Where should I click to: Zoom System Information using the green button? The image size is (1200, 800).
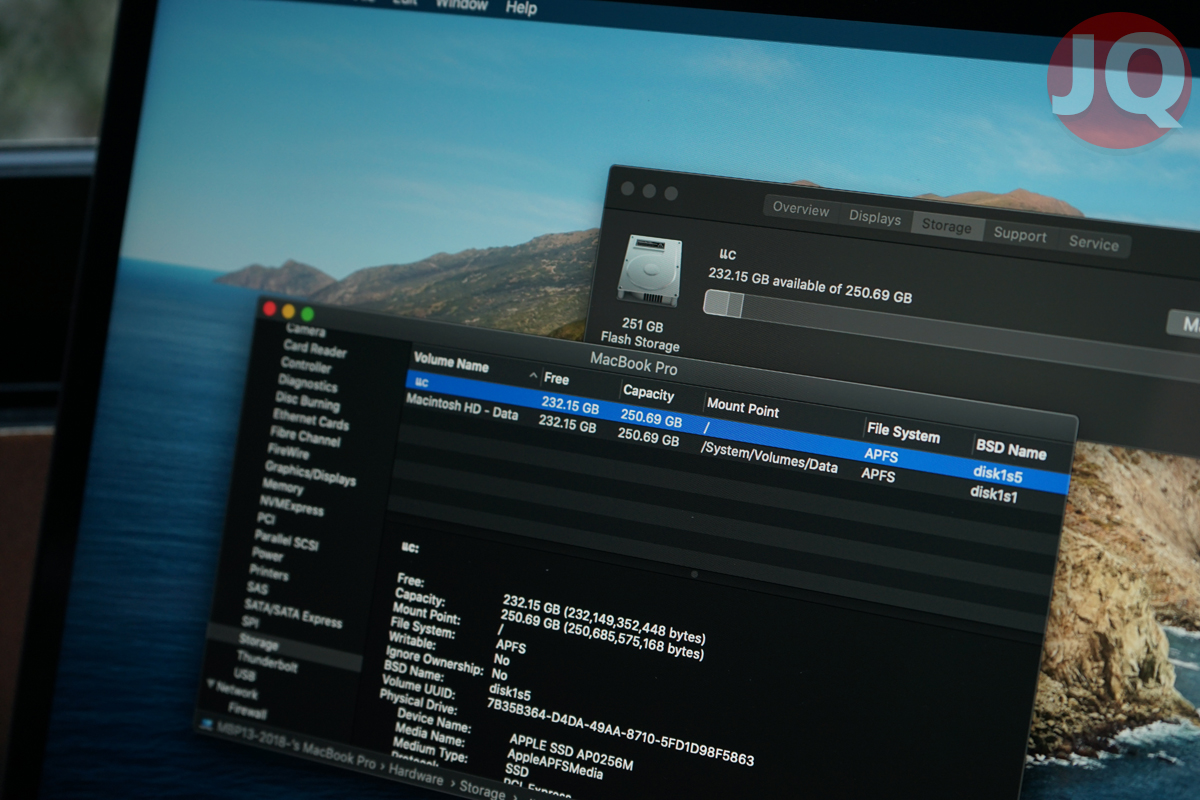308,315
